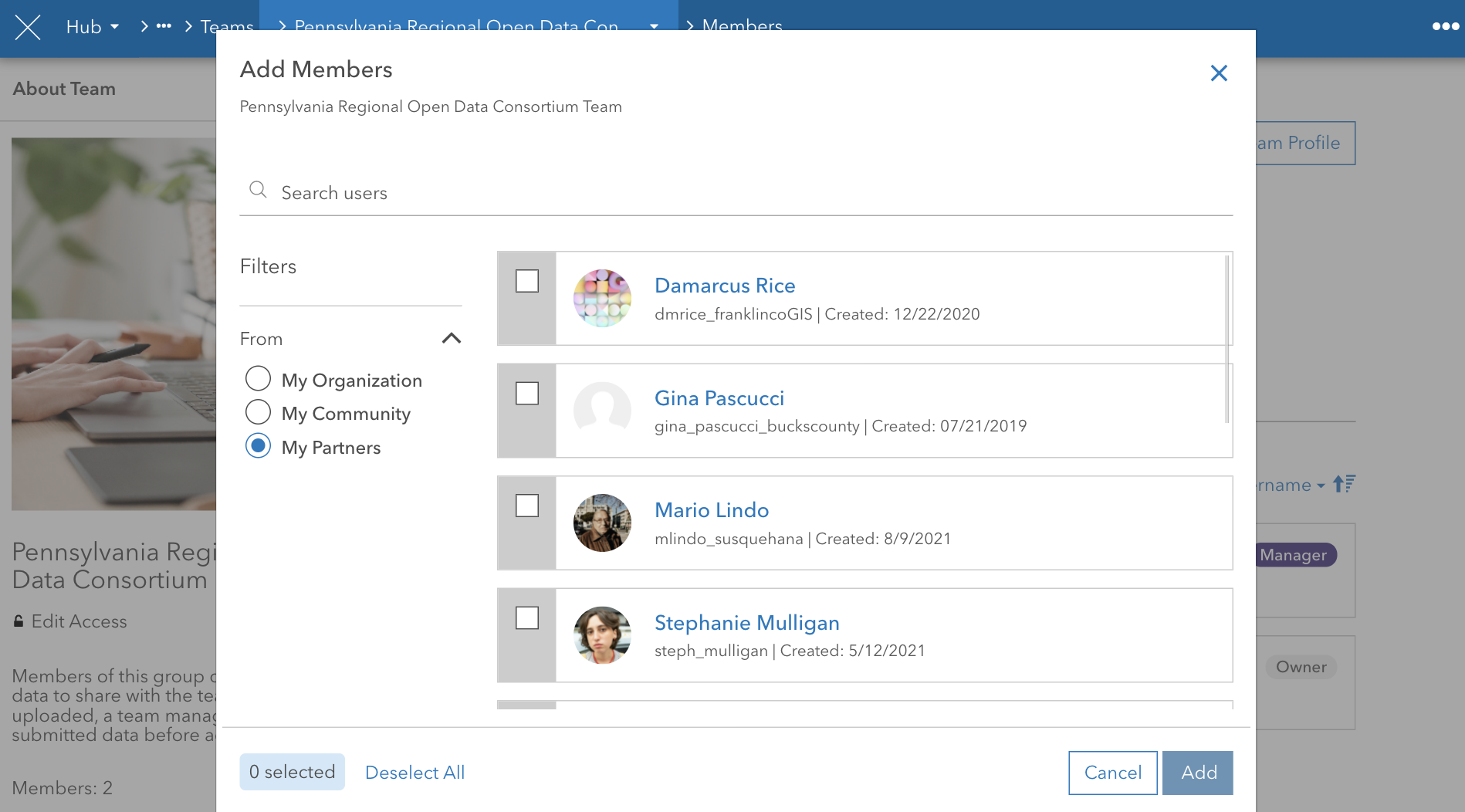Open the overflow ellipsis menu at top right
1465x812 pixels.
point(1444,25)
